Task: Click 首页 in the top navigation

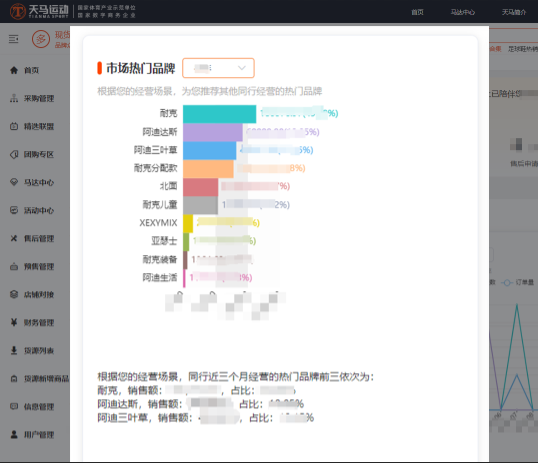Action: point(417,12)
